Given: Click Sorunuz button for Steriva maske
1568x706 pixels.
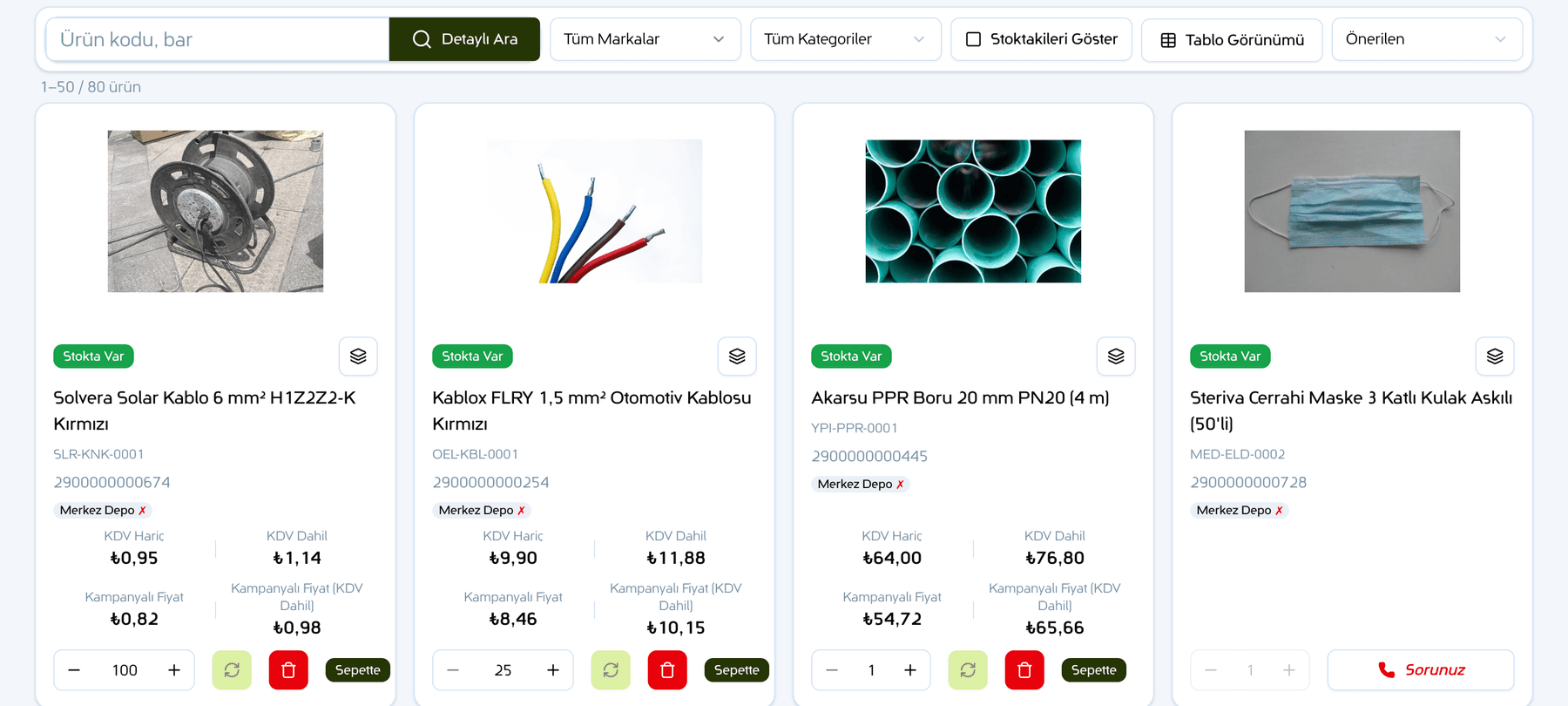Looking at the screenshot, I should coord(1421,670).
